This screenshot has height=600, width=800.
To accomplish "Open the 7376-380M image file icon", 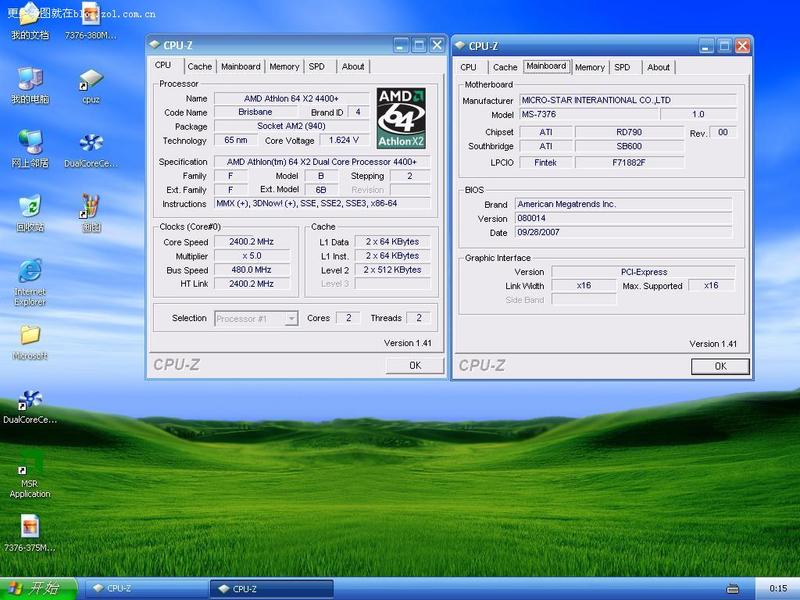I will (90, 14).
